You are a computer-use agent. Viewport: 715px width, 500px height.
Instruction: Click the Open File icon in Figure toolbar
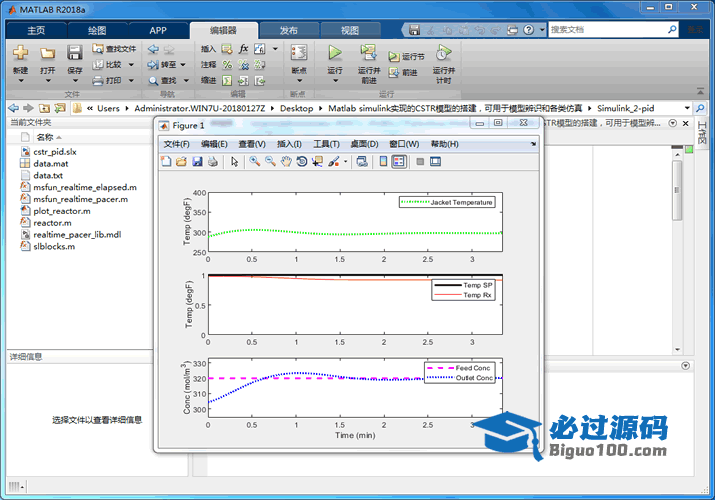coord(181,161)
